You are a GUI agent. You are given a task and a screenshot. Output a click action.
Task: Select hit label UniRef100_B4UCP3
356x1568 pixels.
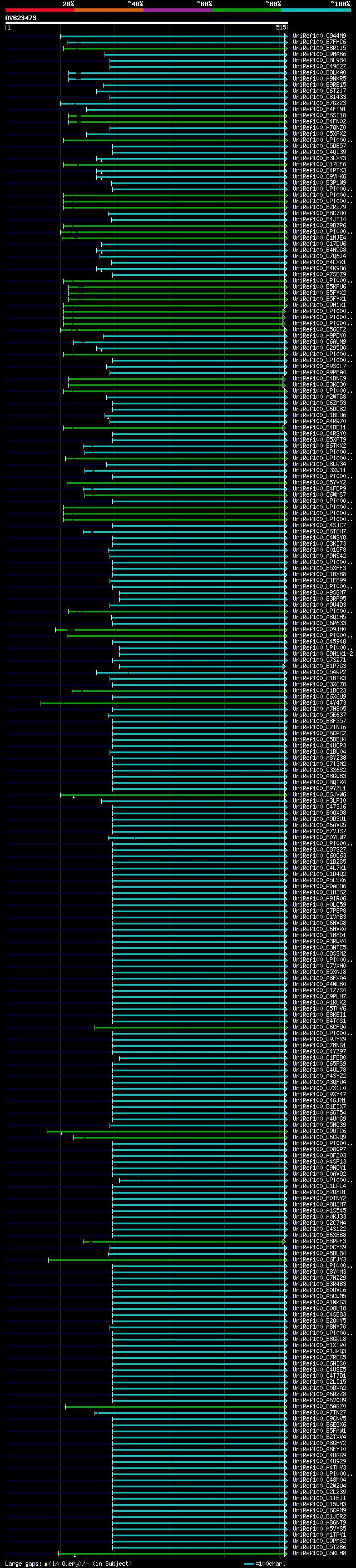tap(319, 745)
